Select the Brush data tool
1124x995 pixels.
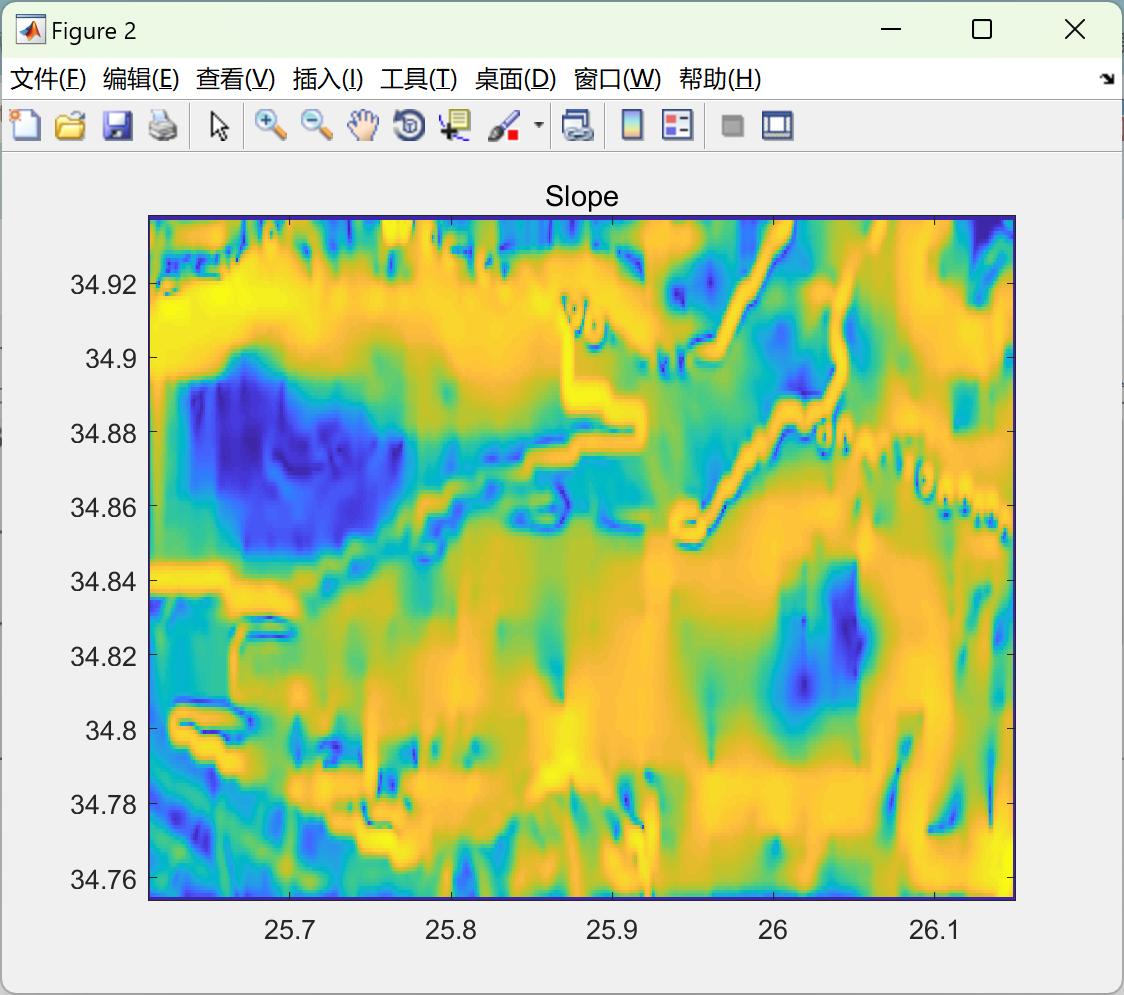point(504,125)
